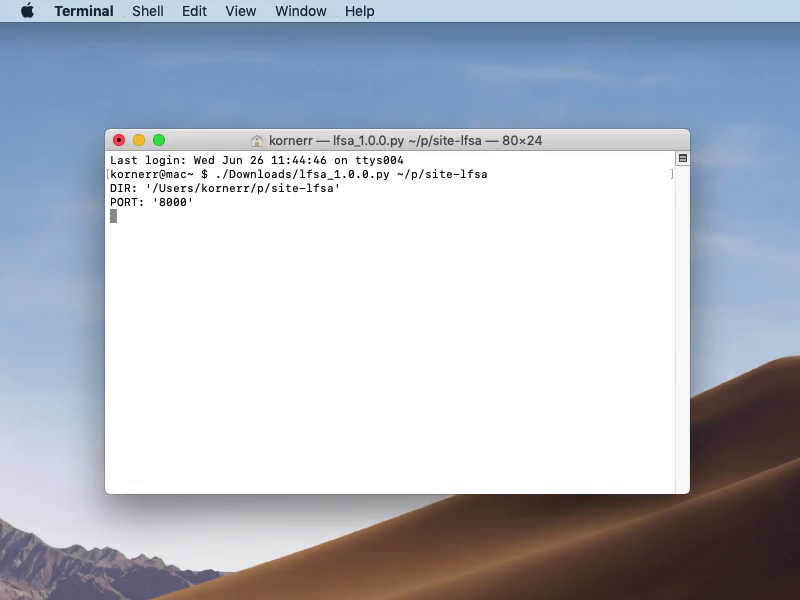
Task: Click the closing bracket mark right of command
Action: tap(672, 174)
